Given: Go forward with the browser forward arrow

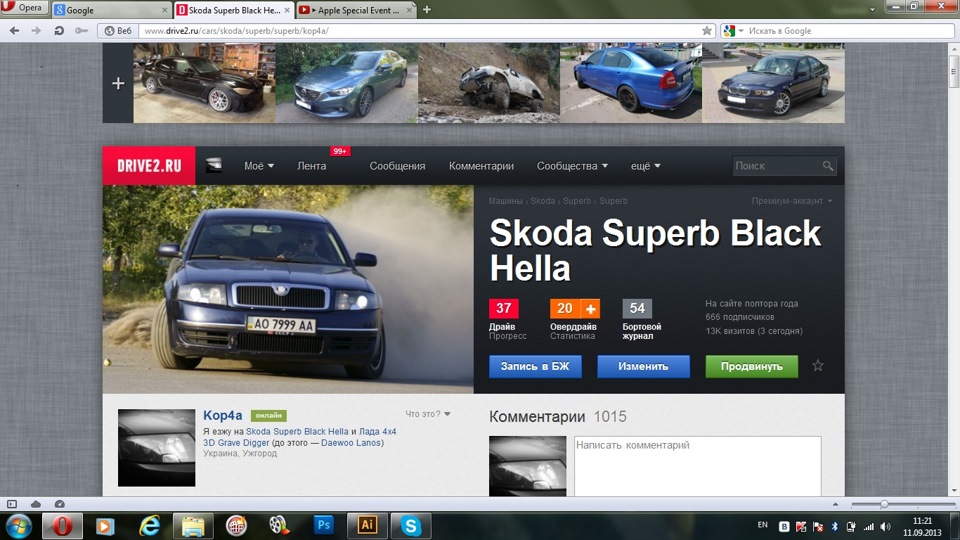Looking at the screenshot, I should (x=36, y=31).
